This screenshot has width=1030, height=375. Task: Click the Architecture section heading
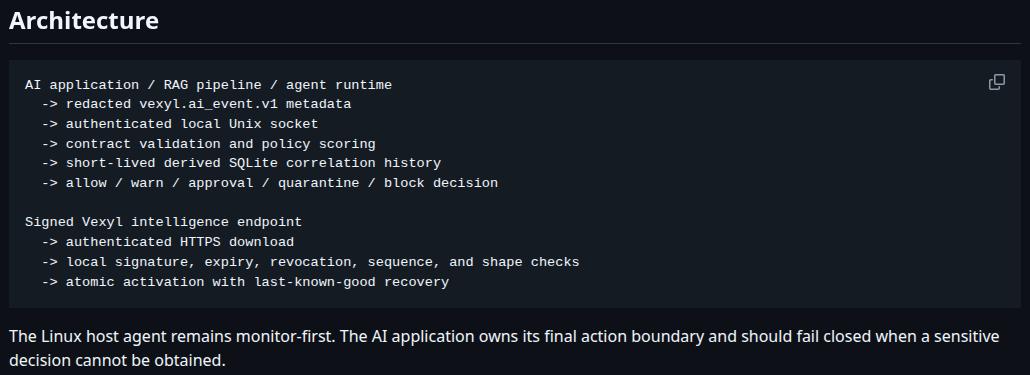click(83, 20)
